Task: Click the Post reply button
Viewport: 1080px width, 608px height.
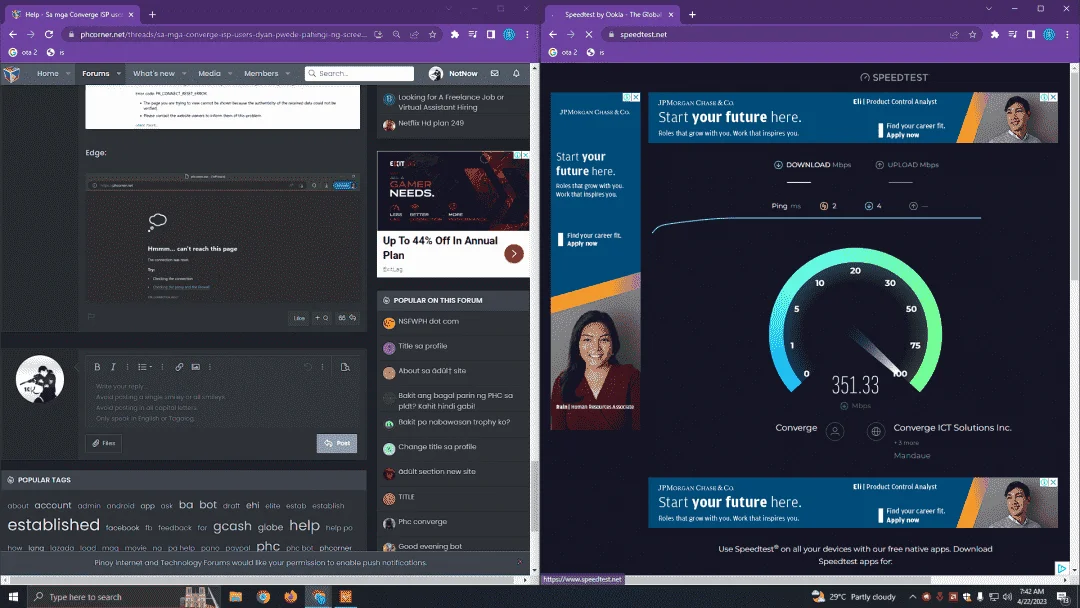Action: point(337,443)
